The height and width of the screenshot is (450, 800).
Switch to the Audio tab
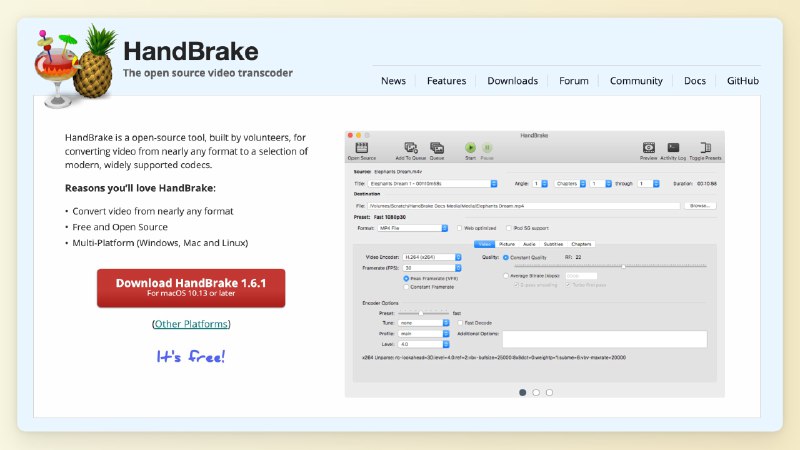530,244
